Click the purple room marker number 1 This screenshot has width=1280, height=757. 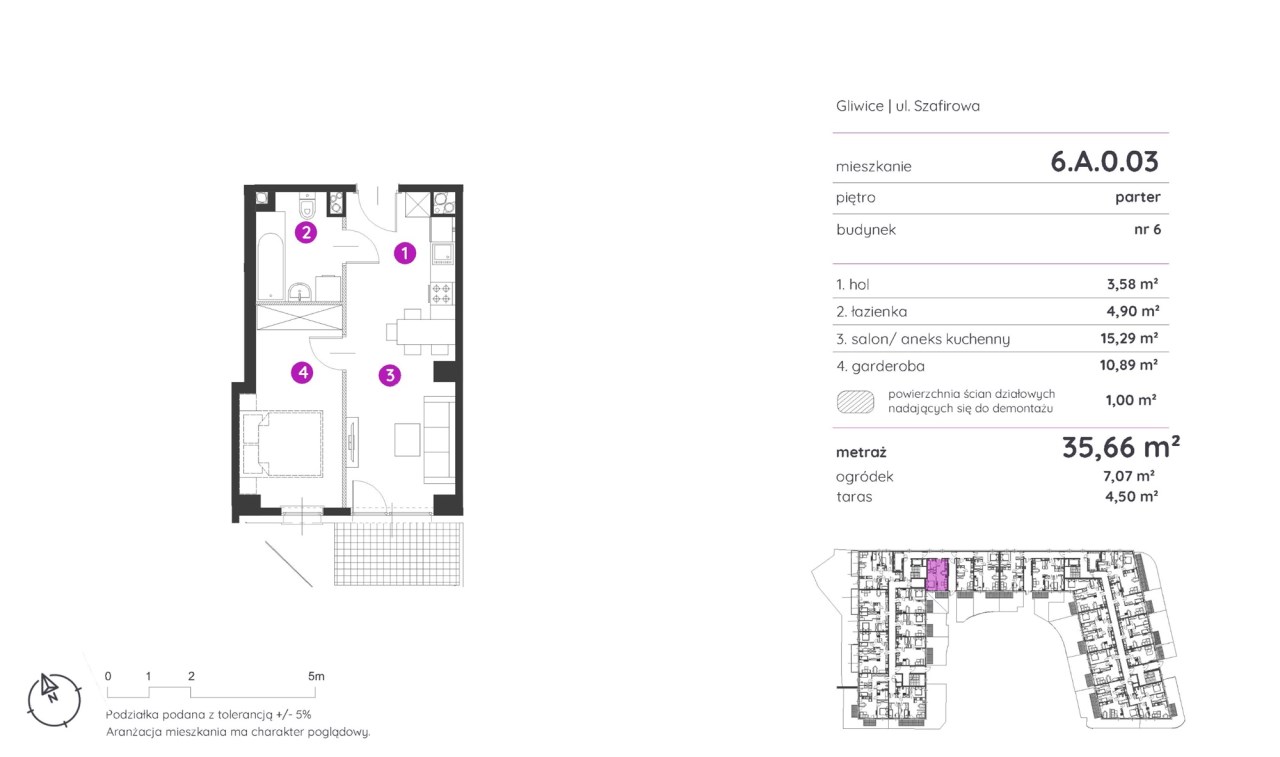click(404, 253)
